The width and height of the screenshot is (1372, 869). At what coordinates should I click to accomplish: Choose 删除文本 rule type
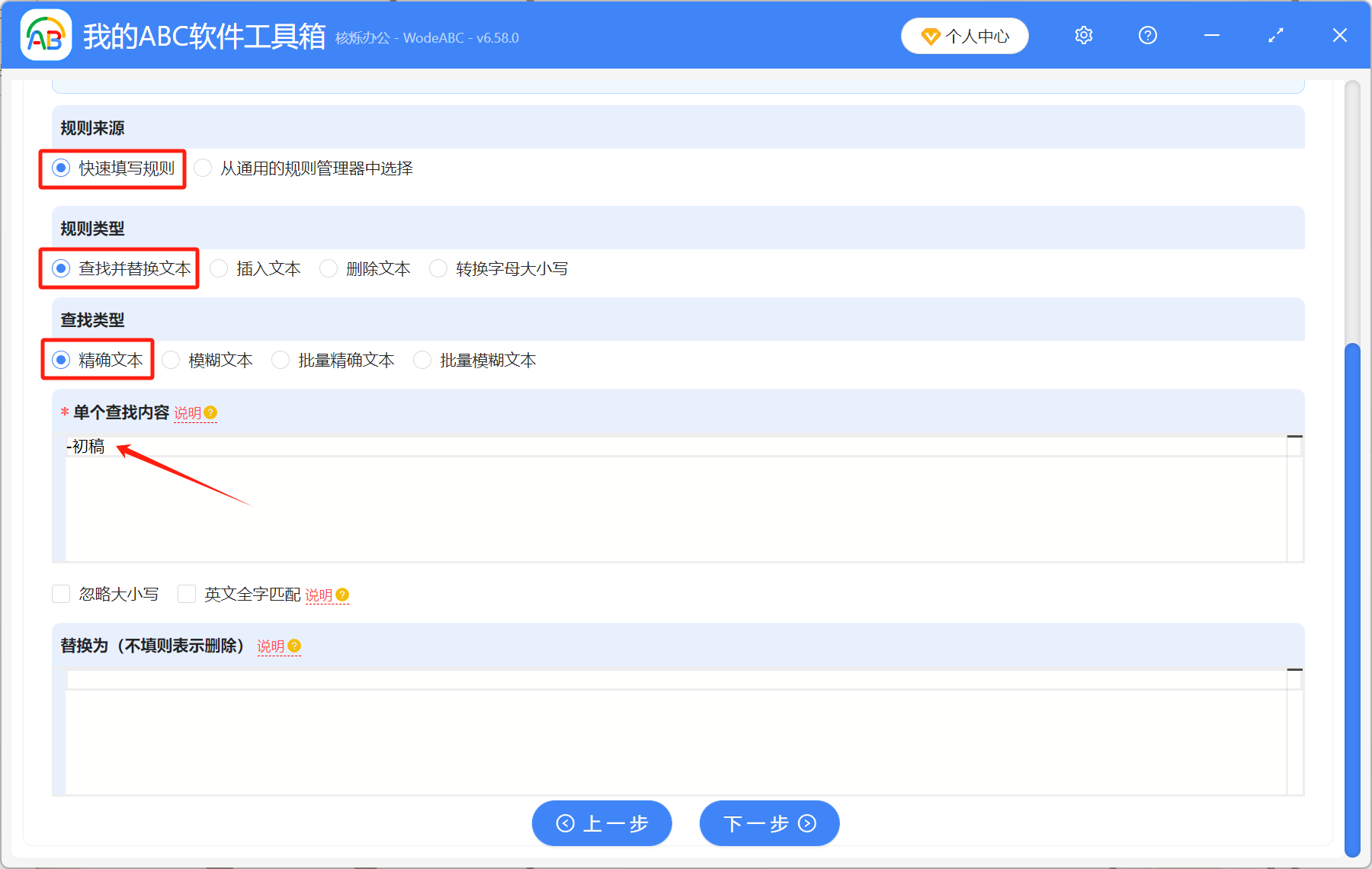pyautogui.click(x=329, y=269)
